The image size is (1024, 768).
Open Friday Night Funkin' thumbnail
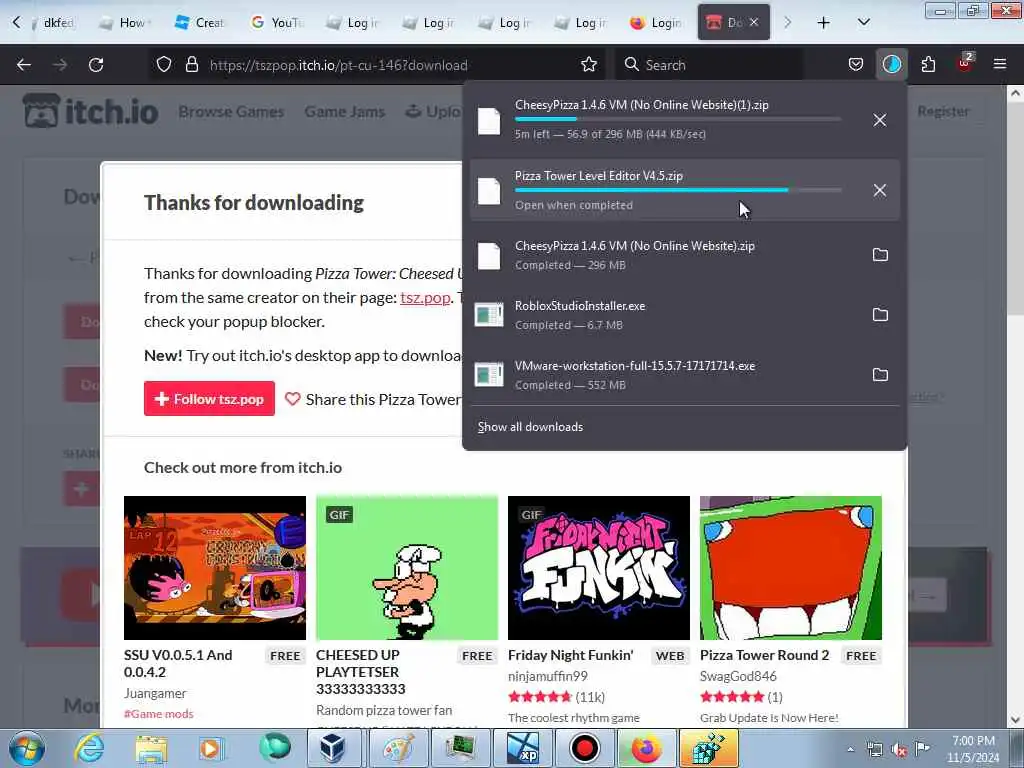(599, 568)
